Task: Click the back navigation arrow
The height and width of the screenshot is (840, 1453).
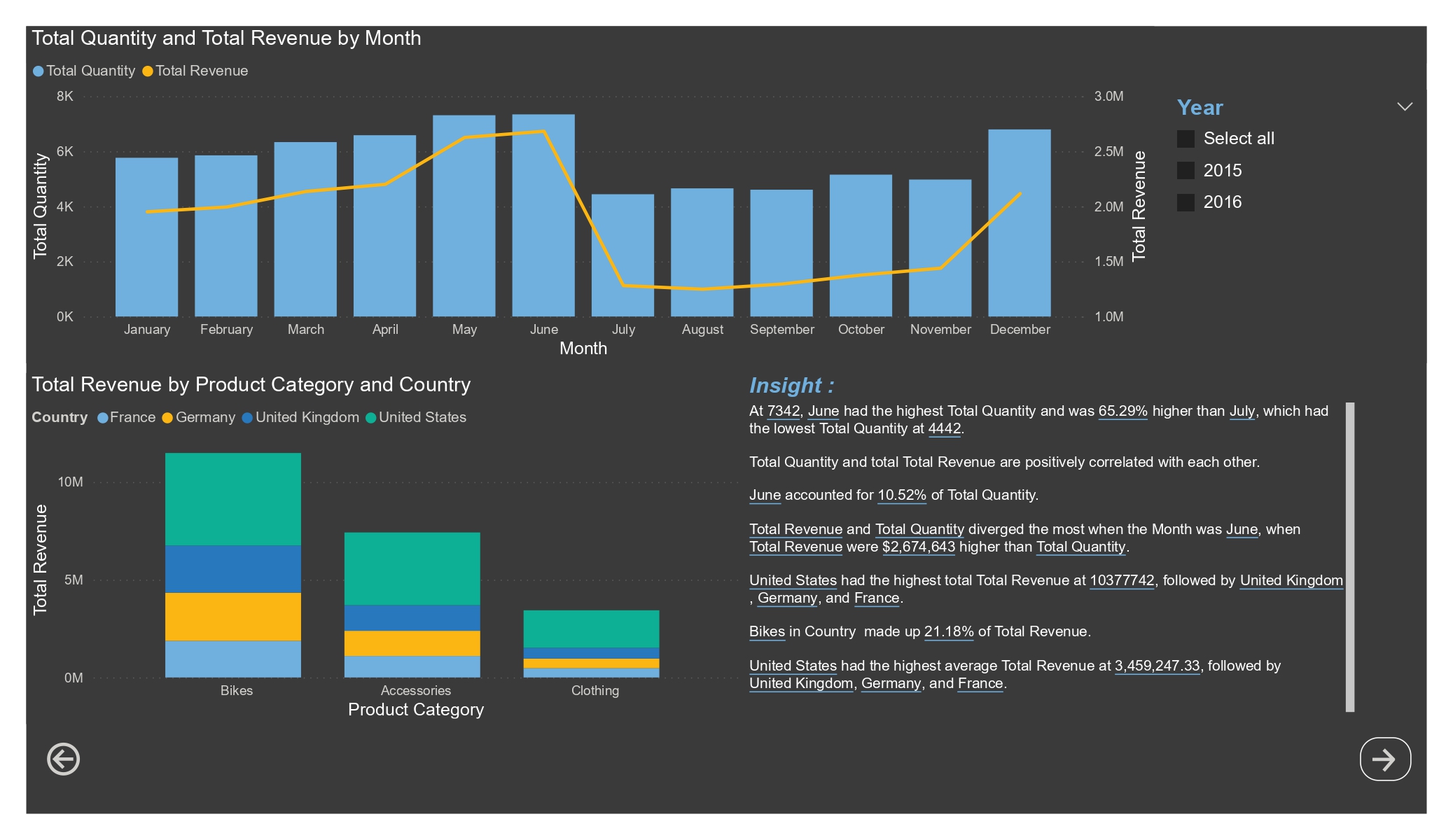Action: coord(62,758)
